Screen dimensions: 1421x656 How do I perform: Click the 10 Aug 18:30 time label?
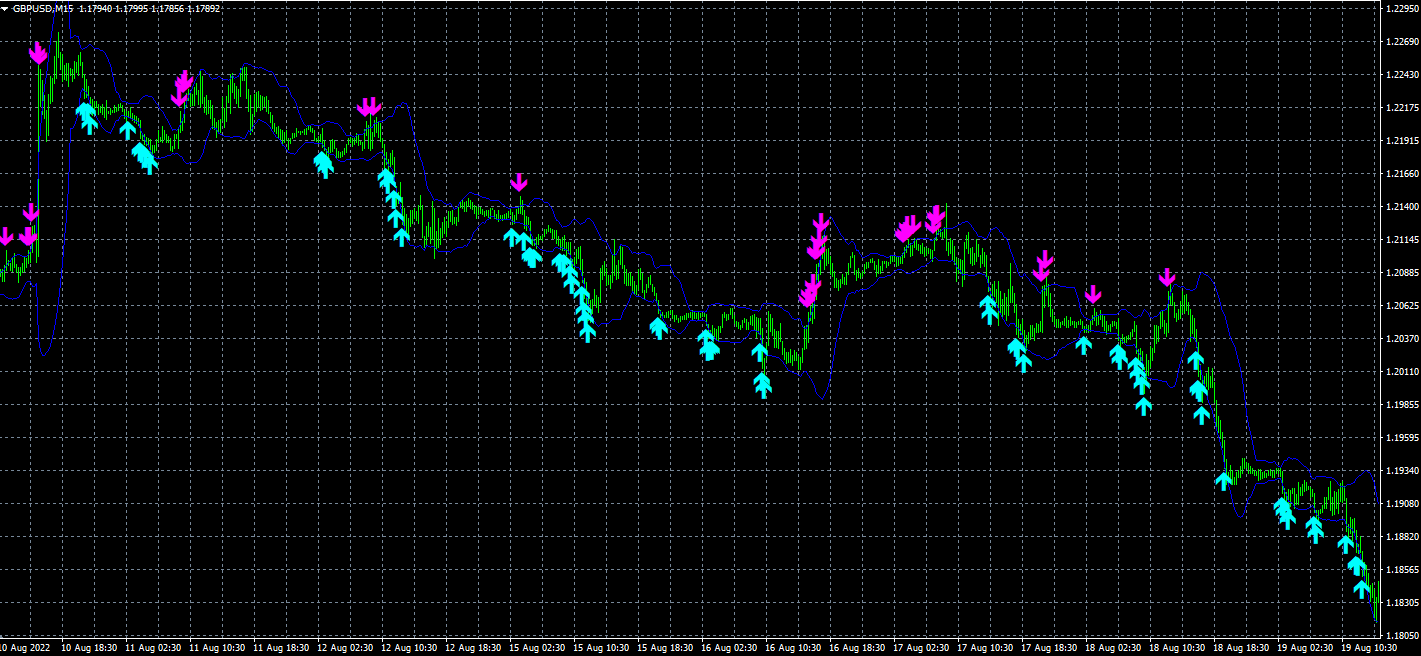coord(89,648)
